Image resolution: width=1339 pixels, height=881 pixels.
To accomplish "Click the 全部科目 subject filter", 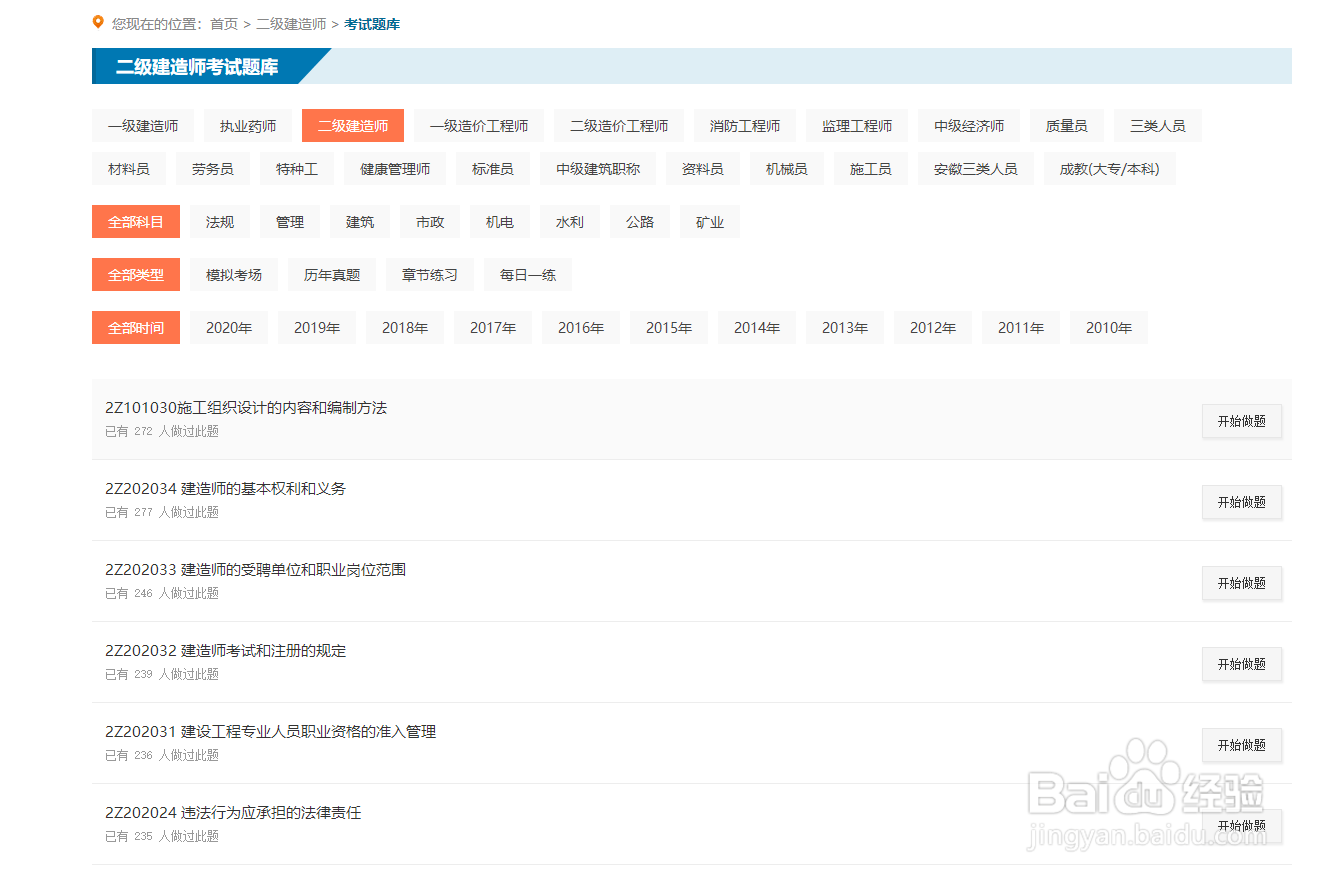I will point(135,221).
